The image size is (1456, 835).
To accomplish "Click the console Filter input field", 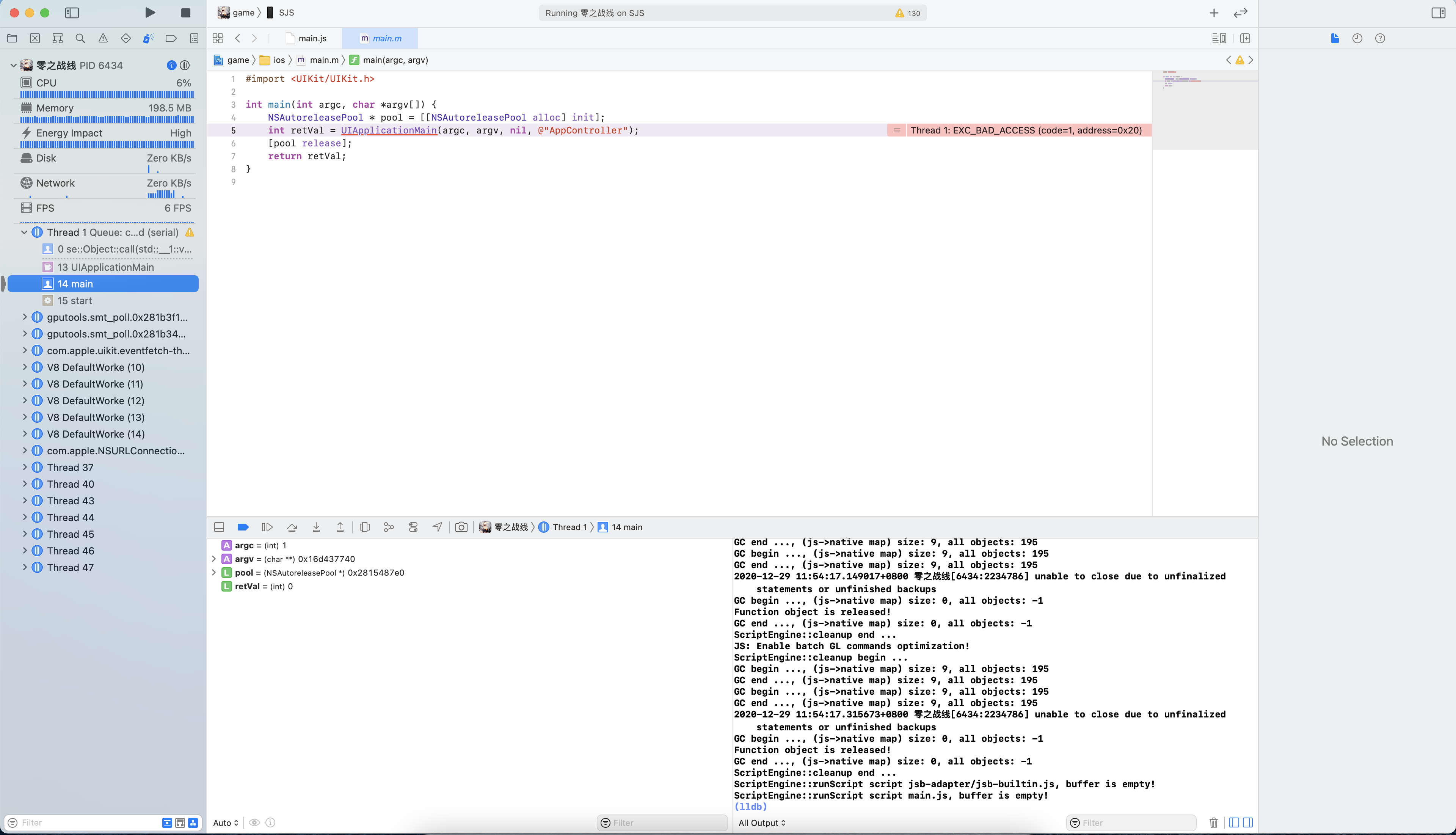I will point(1136,822).
